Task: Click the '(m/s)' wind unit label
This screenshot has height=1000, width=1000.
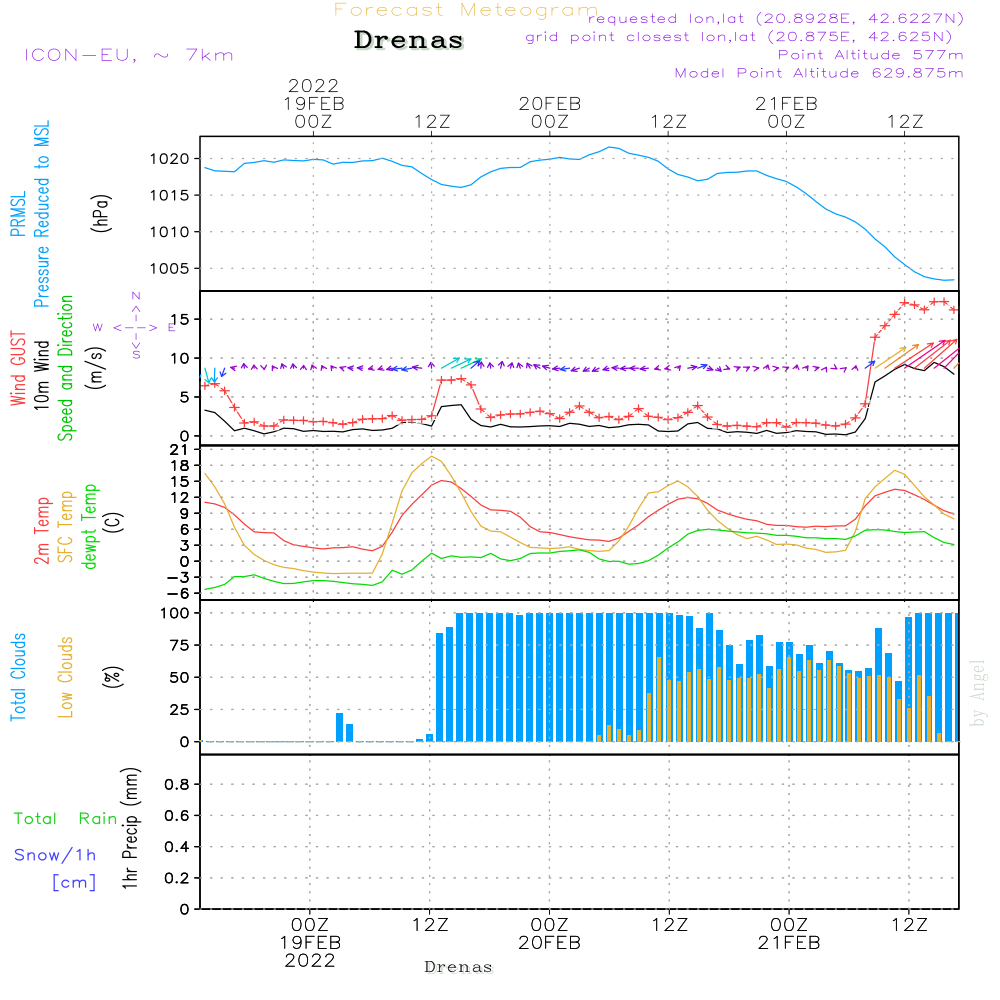Action: click(97, 368)
